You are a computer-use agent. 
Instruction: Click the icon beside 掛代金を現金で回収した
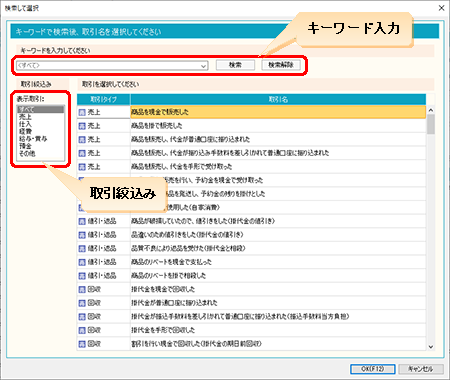(82, 290)
